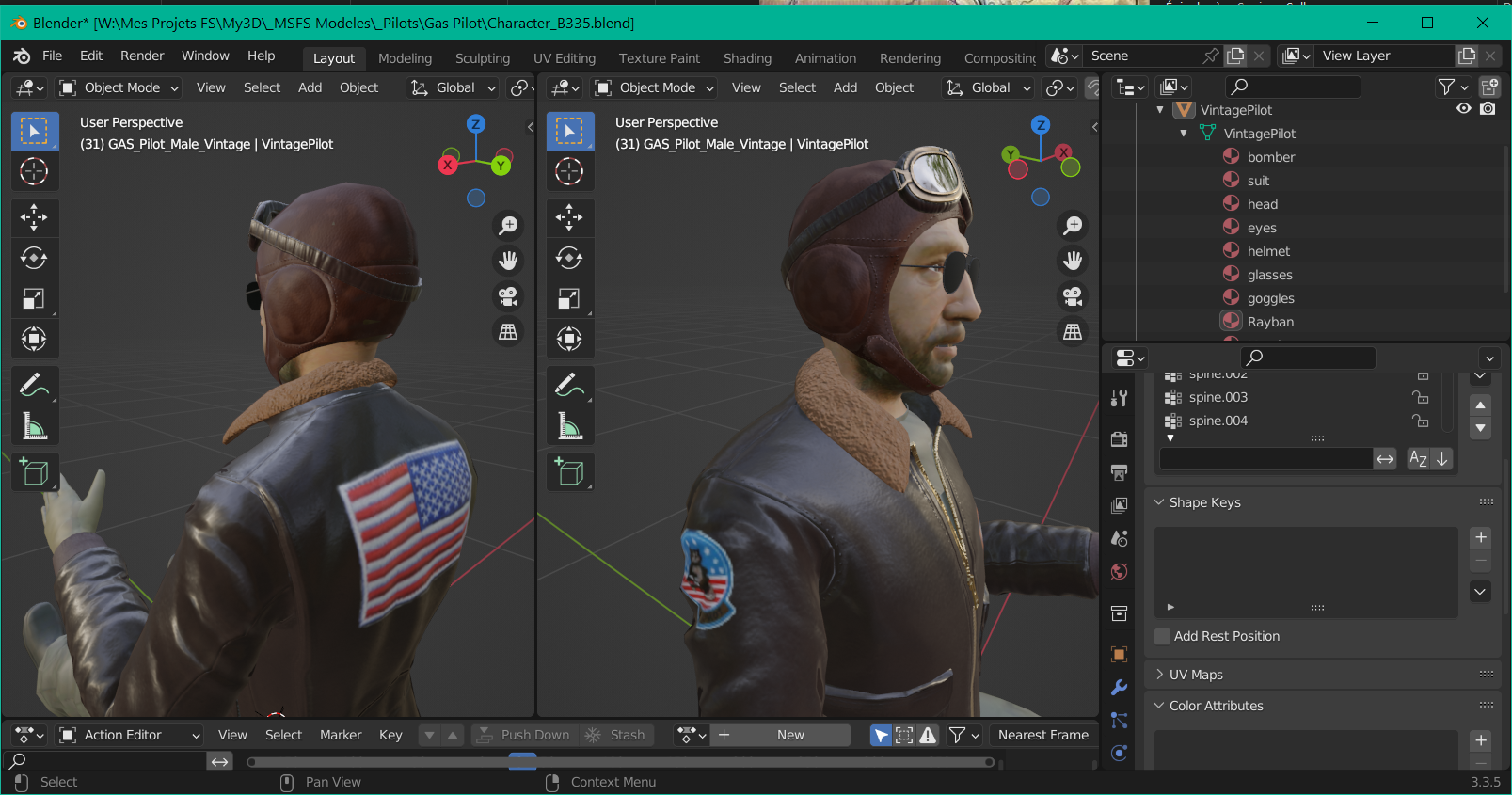Click the Nearest Frame snapping button

coord(1043,735)
